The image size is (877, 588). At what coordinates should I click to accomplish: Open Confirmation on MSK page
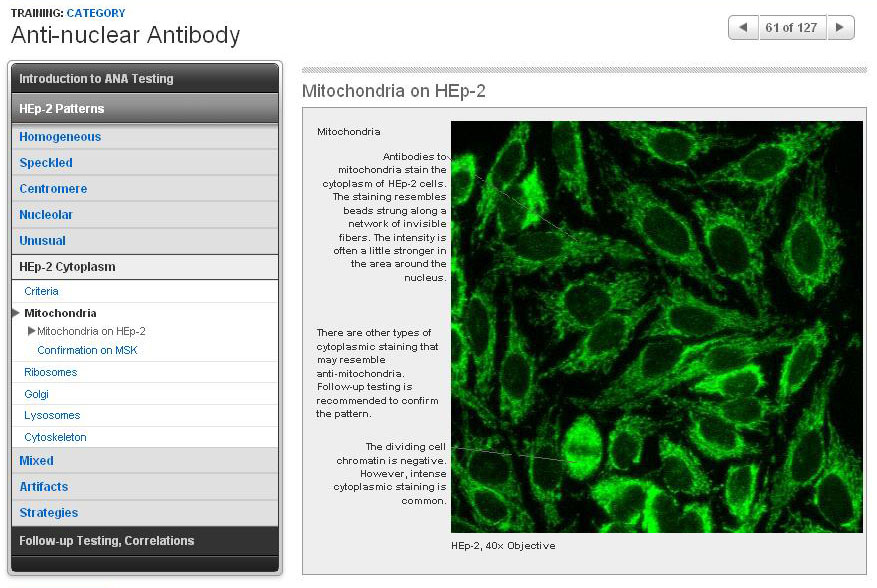87,351
